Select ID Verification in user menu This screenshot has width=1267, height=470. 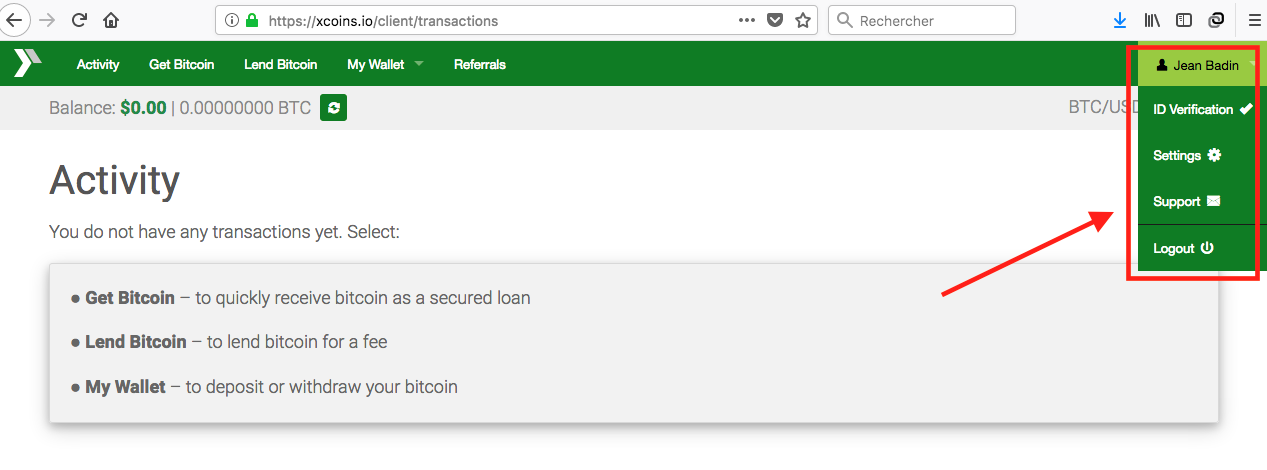tap(1201, 110)
